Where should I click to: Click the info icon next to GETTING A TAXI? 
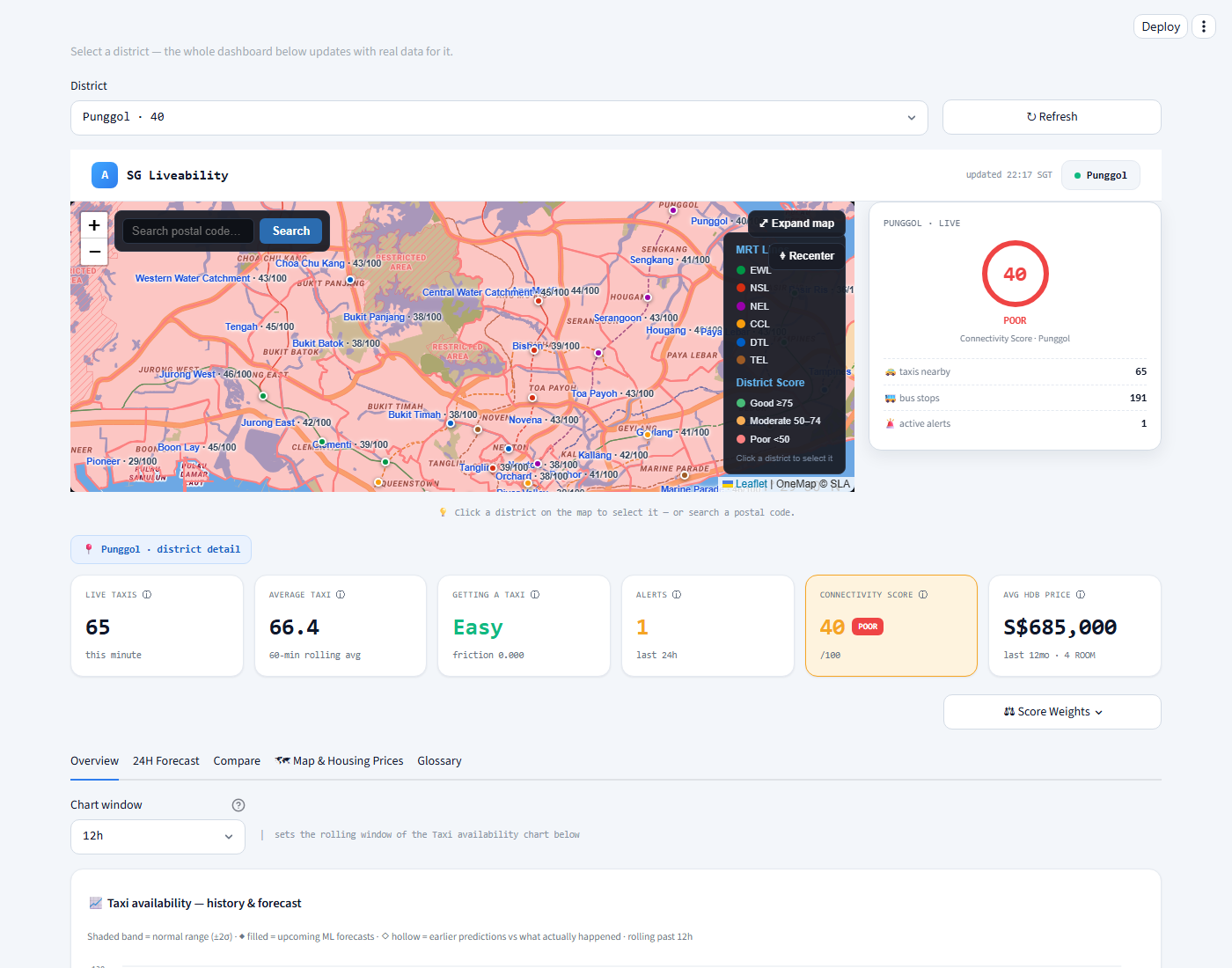[x=535, y=595]
